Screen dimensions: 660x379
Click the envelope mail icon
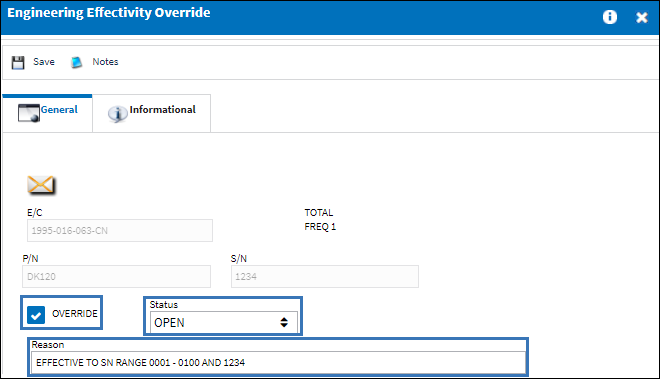41,185
